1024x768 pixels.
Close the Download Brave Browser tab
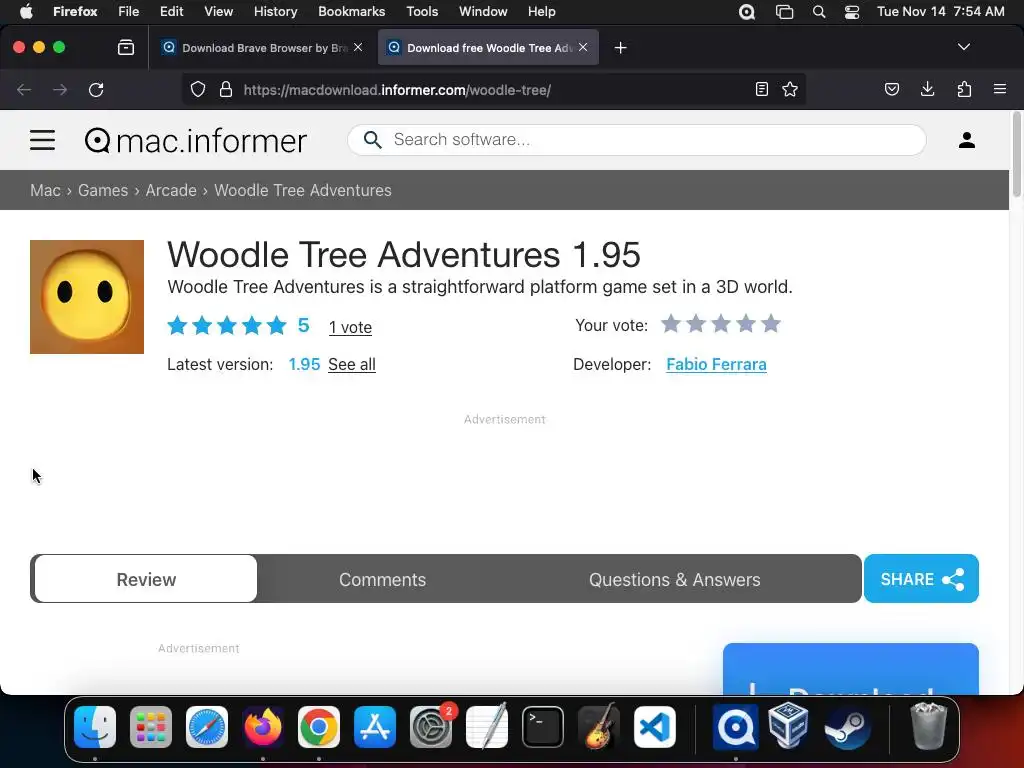[x=358, y=47]
